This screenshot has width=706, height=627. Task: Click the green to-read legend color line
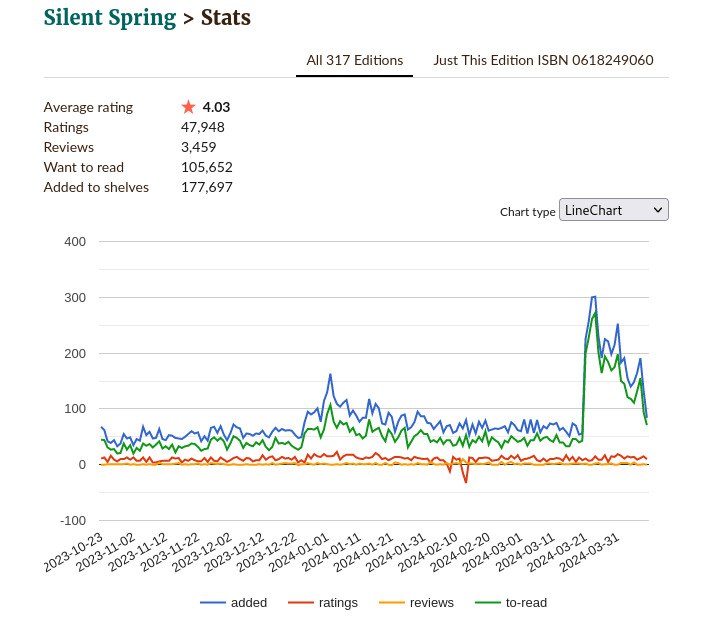pos(488,602)
